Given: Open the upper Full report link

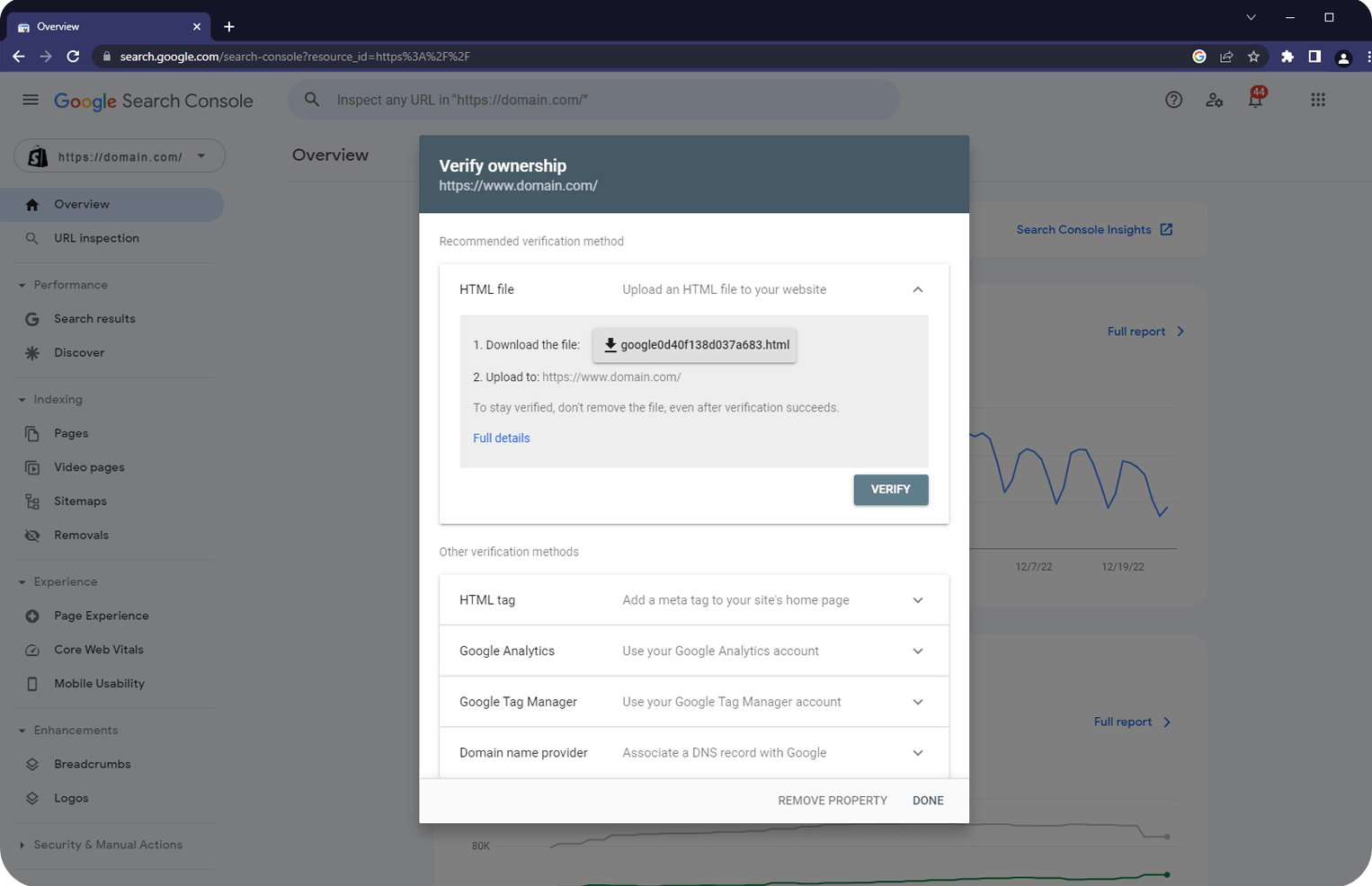Looking at the screenshot, I should tap(1145, 332).
